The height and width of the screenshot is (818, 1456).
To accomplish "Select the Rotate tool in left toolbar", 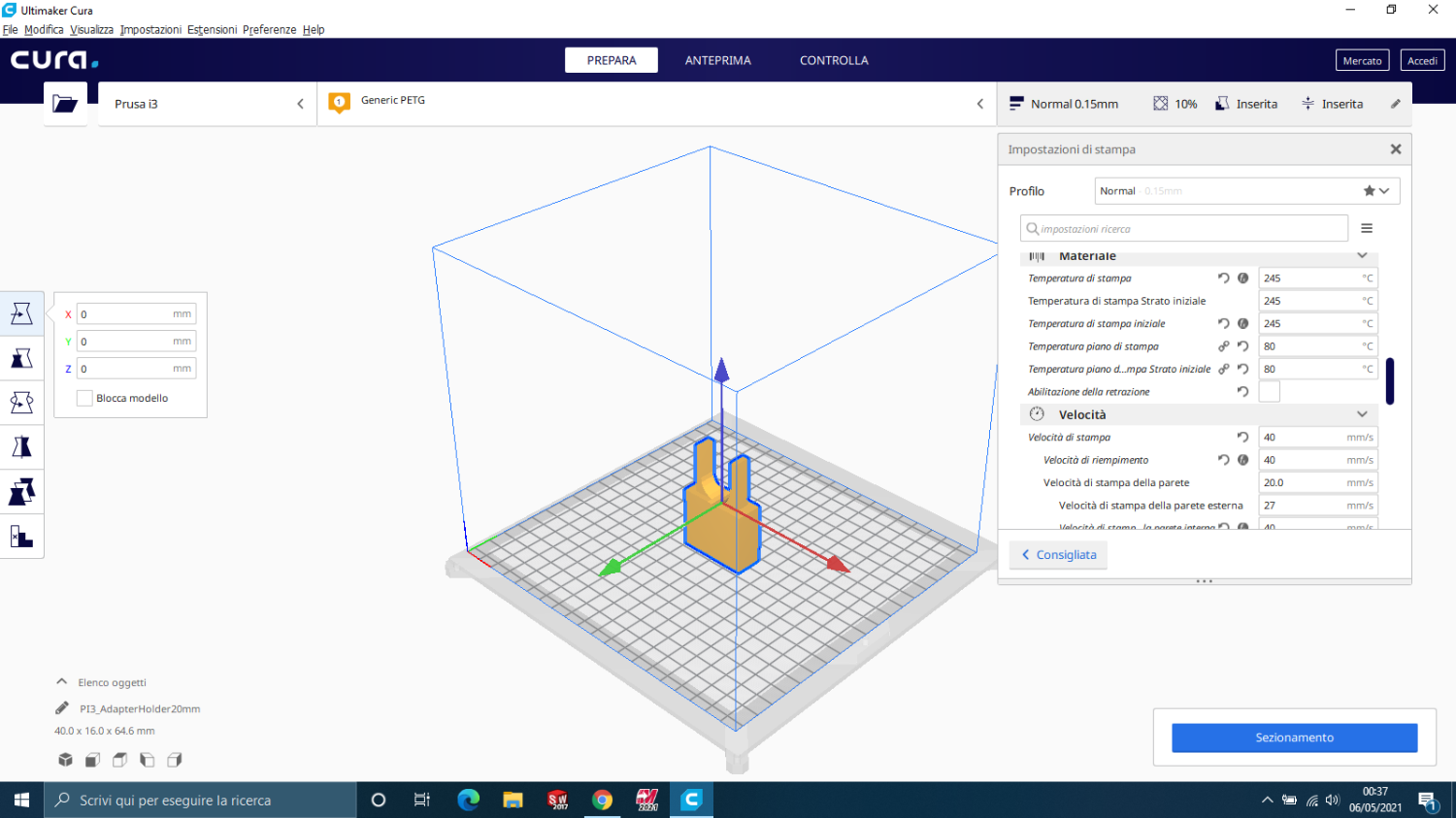I will tap(21, 403).
